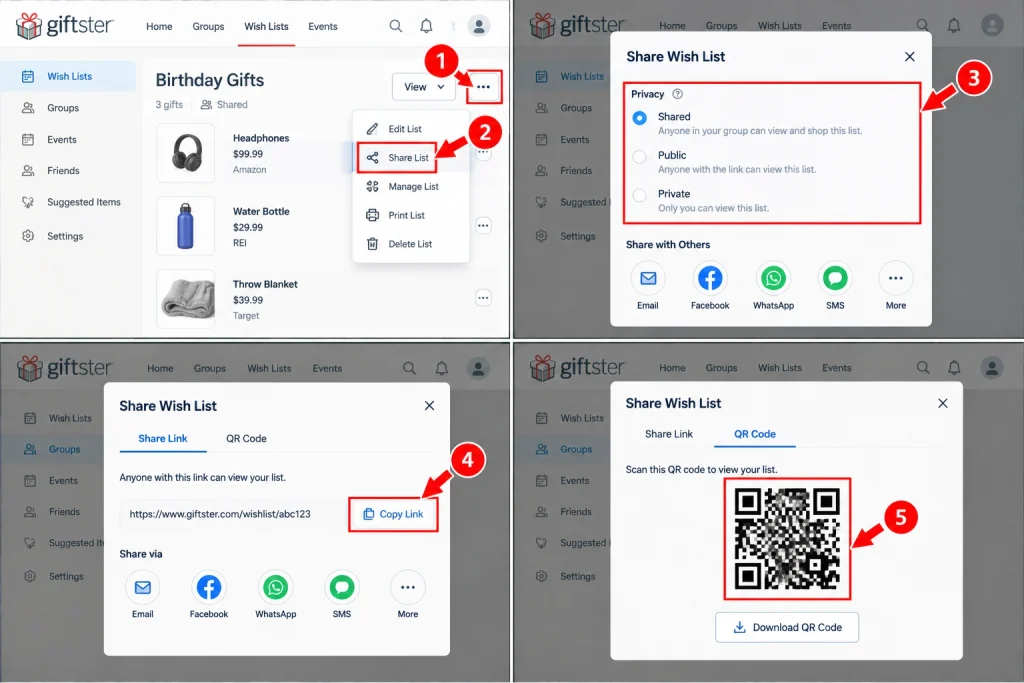Choose Manage List from the menu
The height and width of the screenshot is (683, 1024).
click(x=410, y=186)
